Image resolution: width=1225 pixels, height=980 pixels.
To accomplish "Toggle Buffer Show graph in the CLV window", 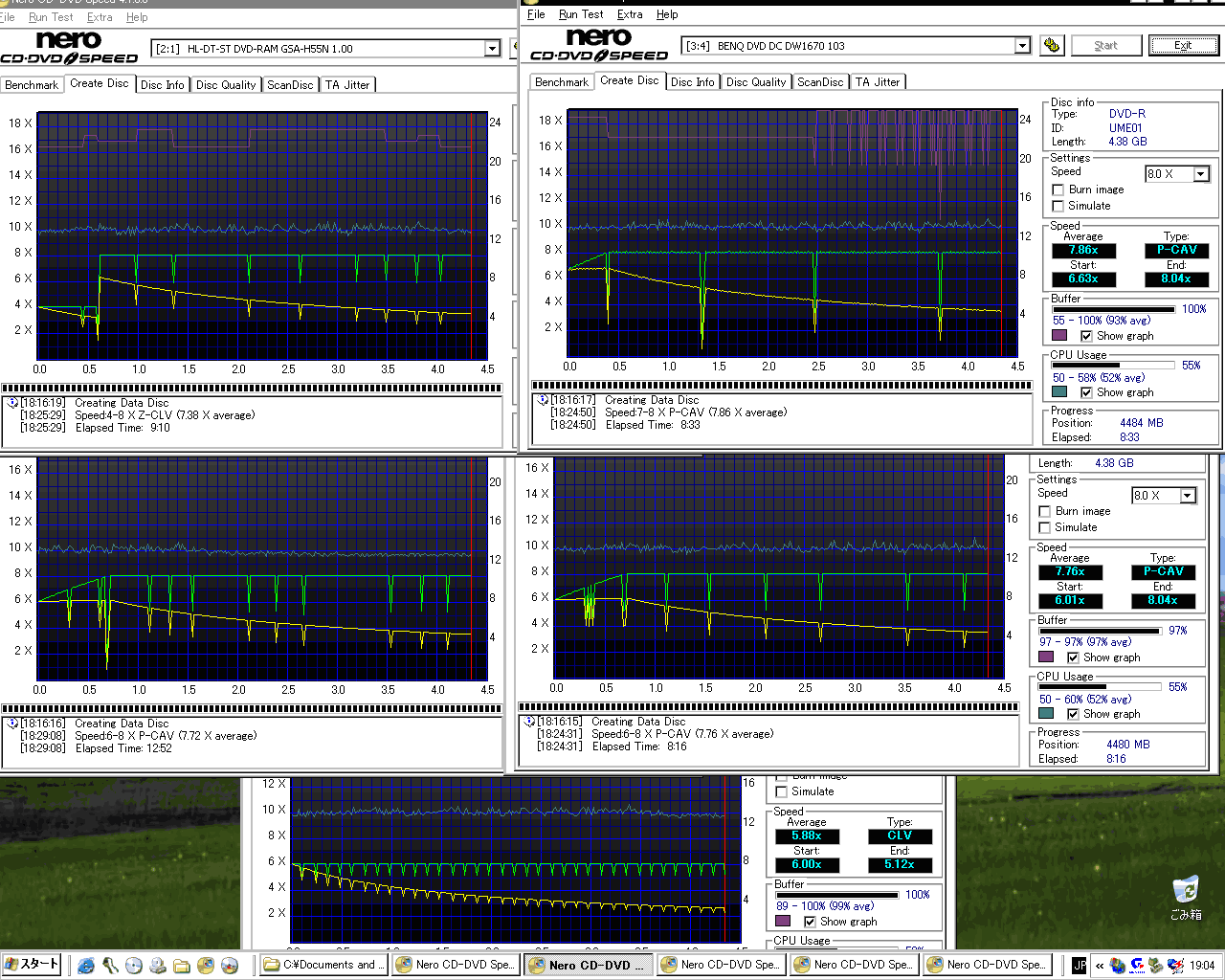I will [x=811, y=922].
